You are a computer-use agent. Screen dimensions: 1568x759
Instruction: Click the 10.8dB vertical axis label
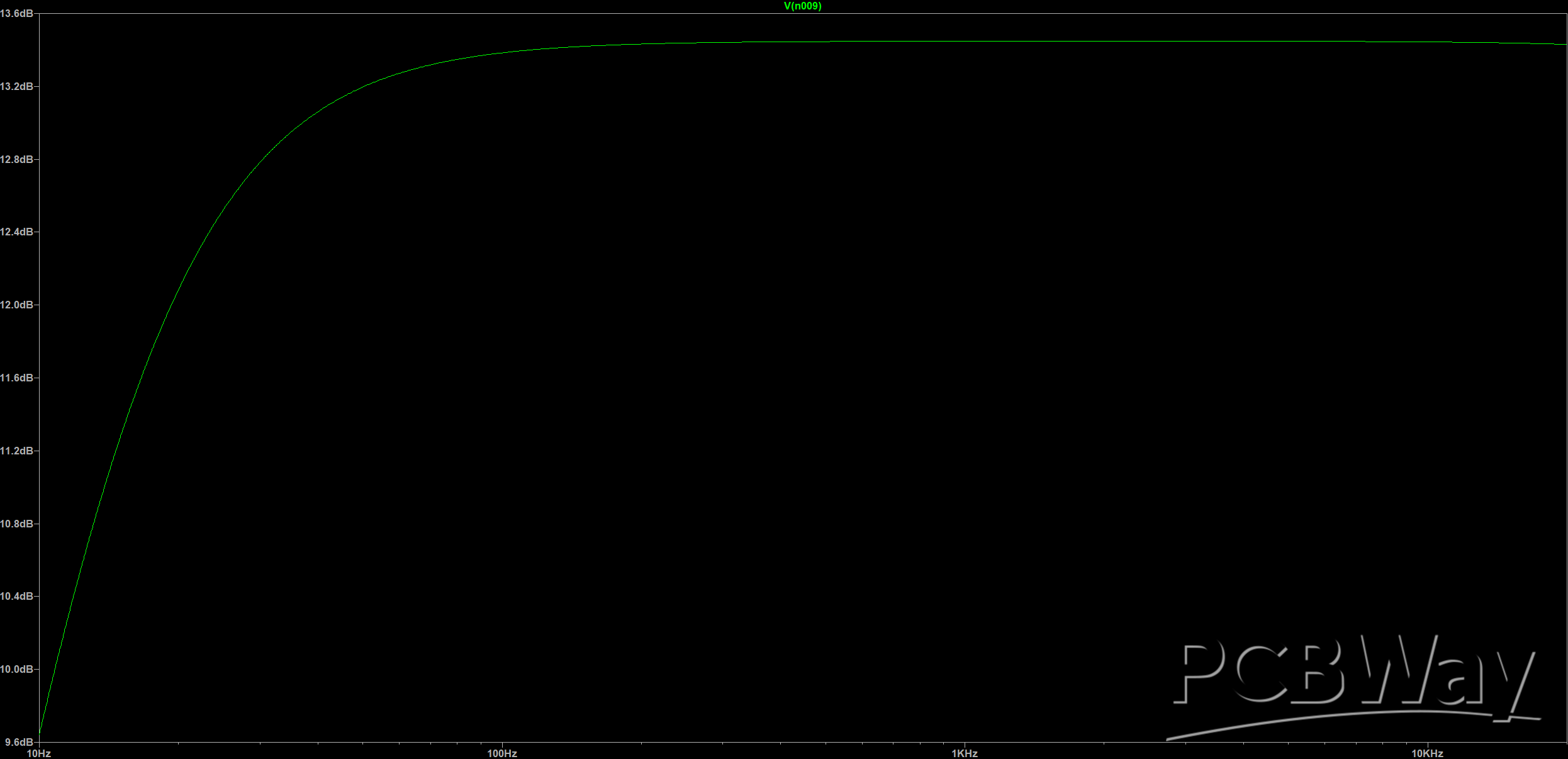(x=16, y=524)
